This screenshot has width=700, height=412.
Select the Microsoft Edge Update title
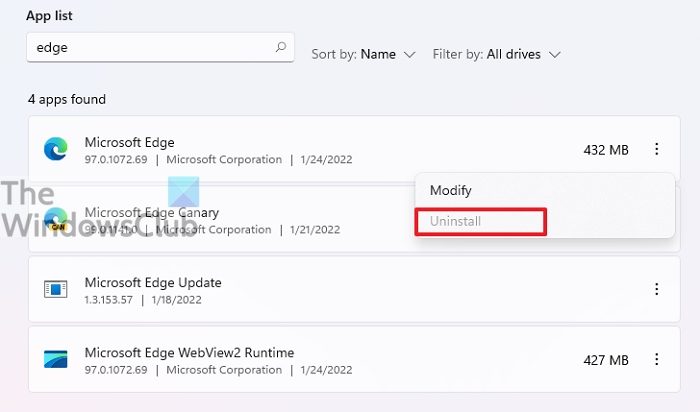click(x=153, y=282)
